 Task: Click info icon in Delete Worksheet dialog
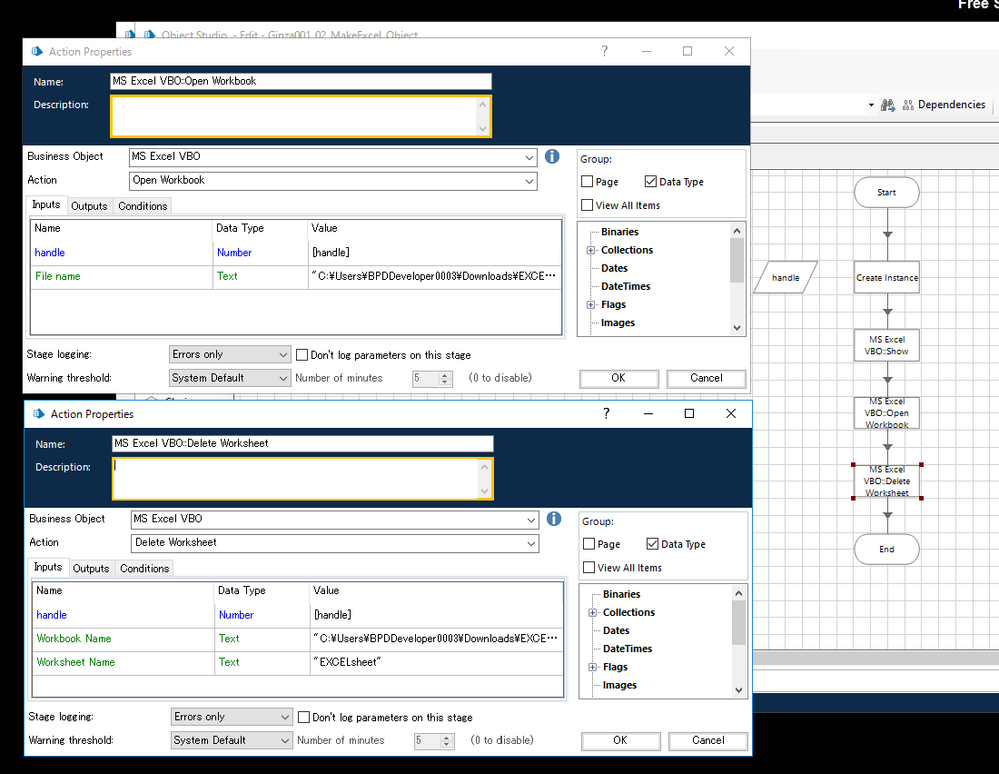[554, 519]
